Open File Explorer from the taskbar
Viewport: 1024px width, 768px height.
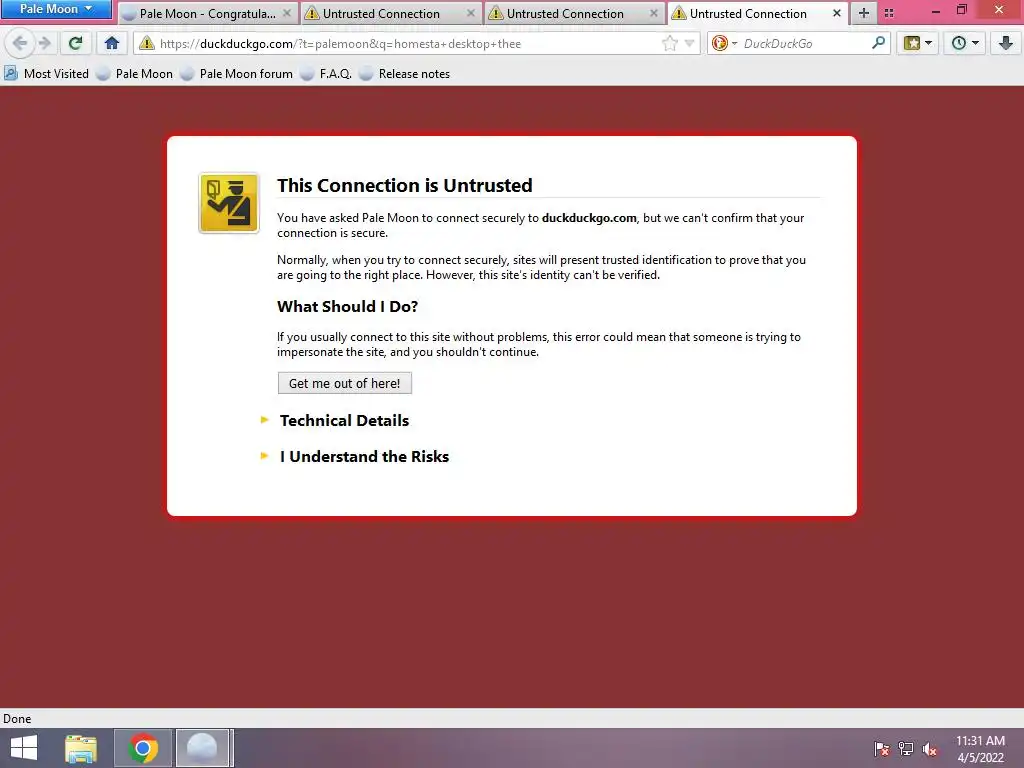[x=81, y=748]
